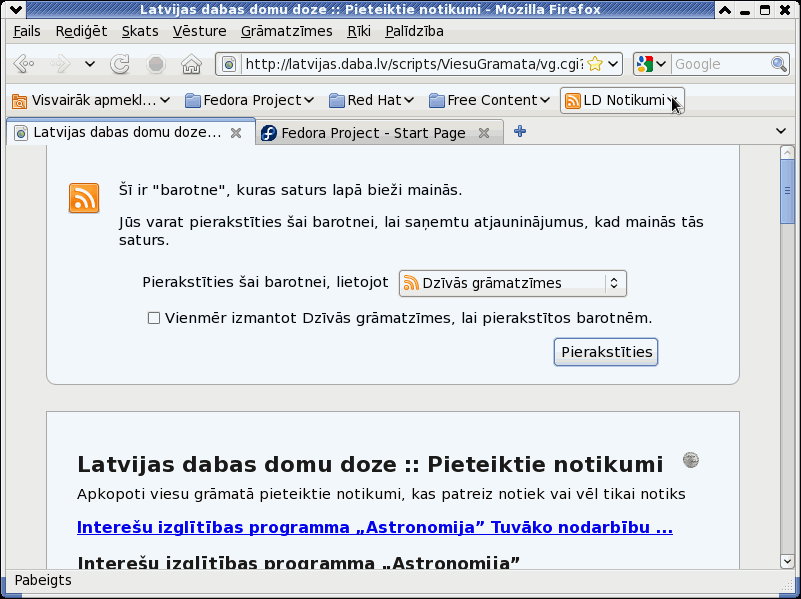Open the window menu at title bar left

coord(16,9)
